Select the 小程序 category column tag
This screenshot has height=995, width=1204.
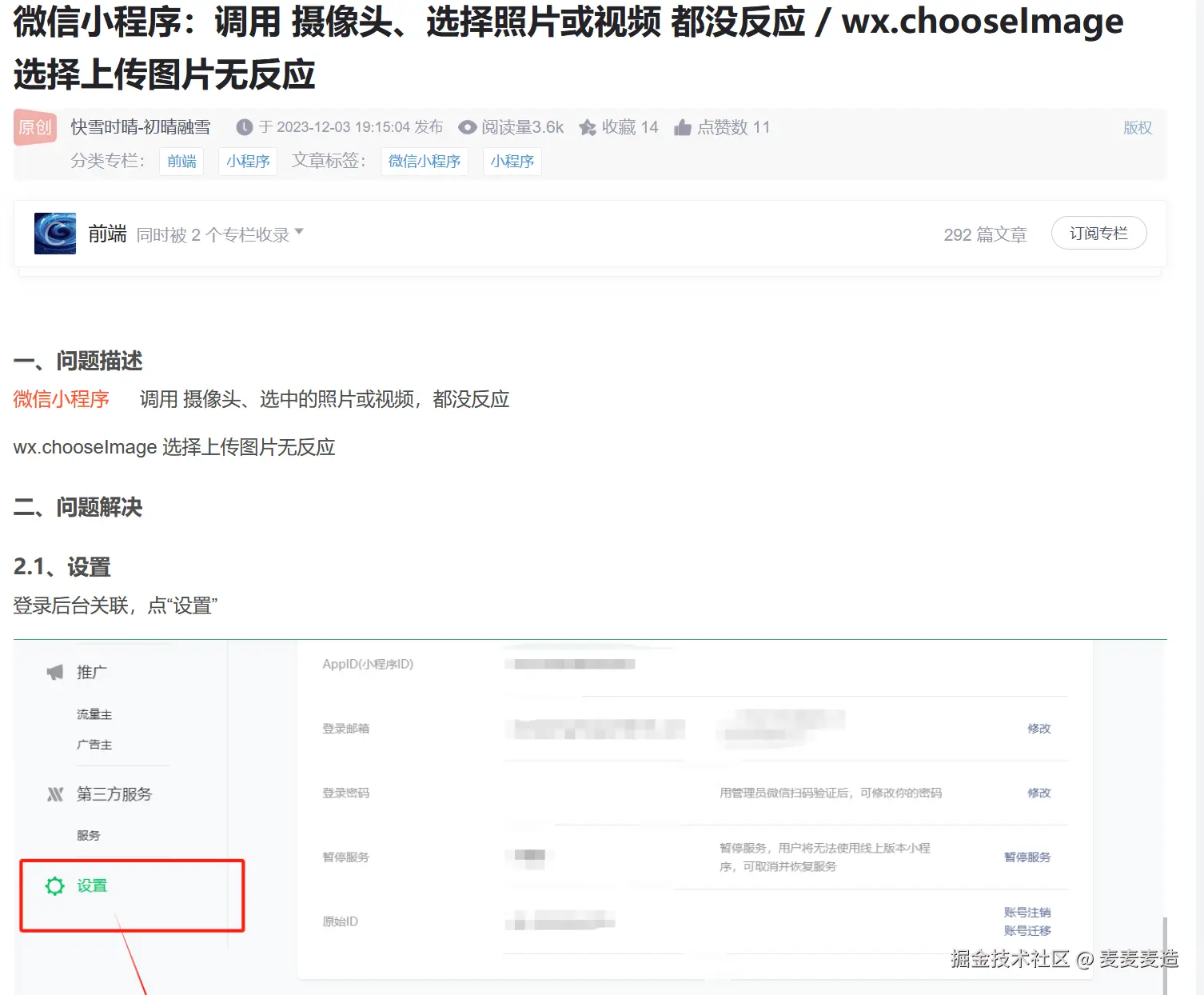click(248, 161)
